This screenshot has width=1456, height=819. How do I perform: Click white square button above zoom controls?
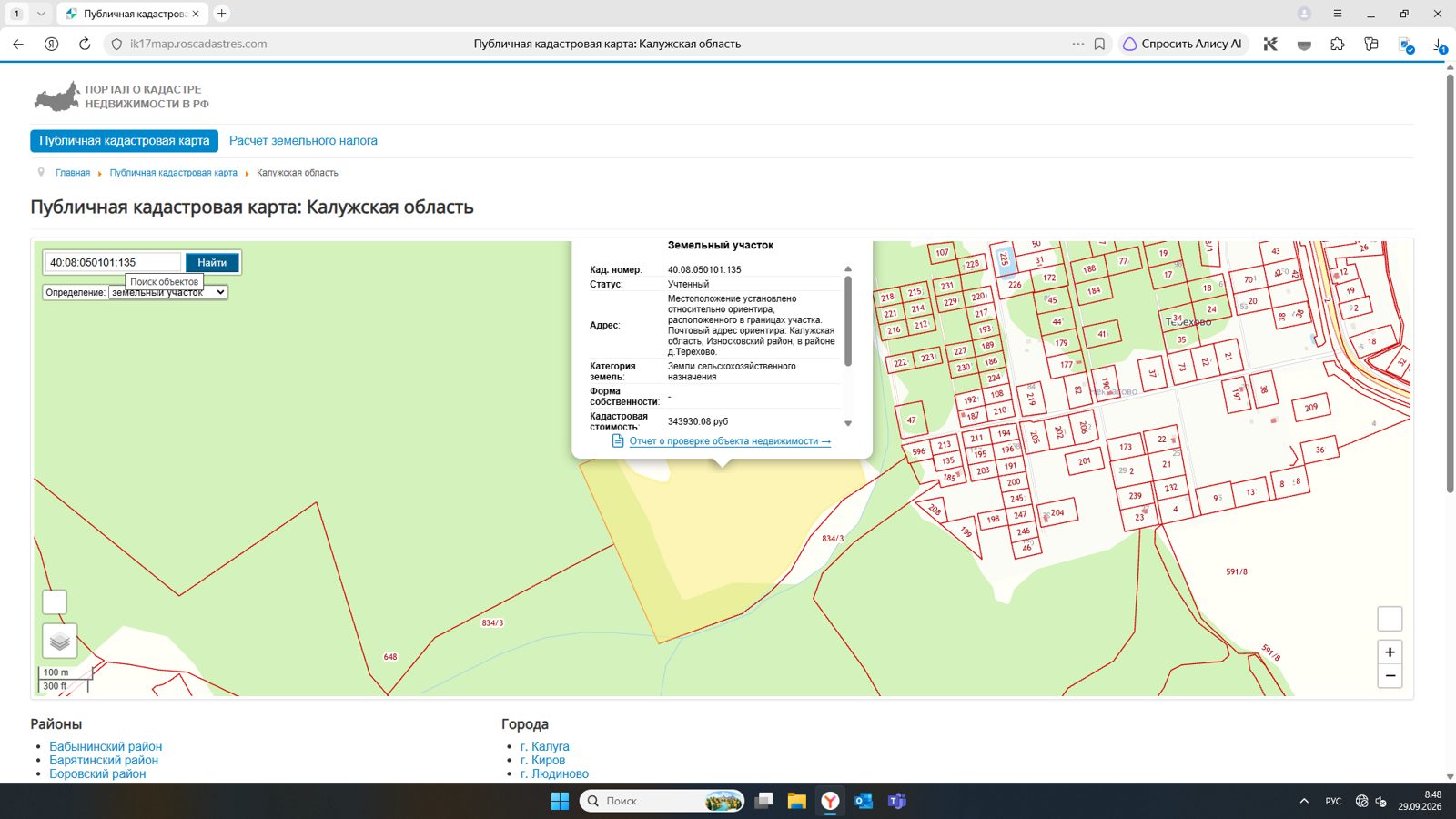point(1390,619)
